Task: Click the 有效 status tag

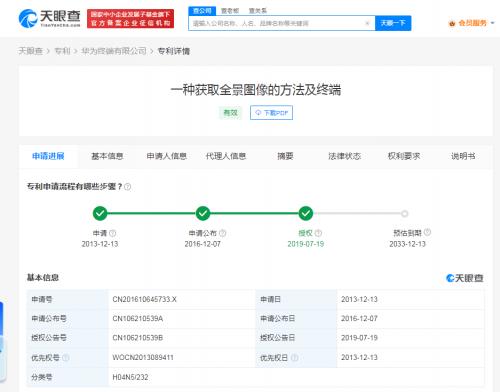Action: [230, 113]
